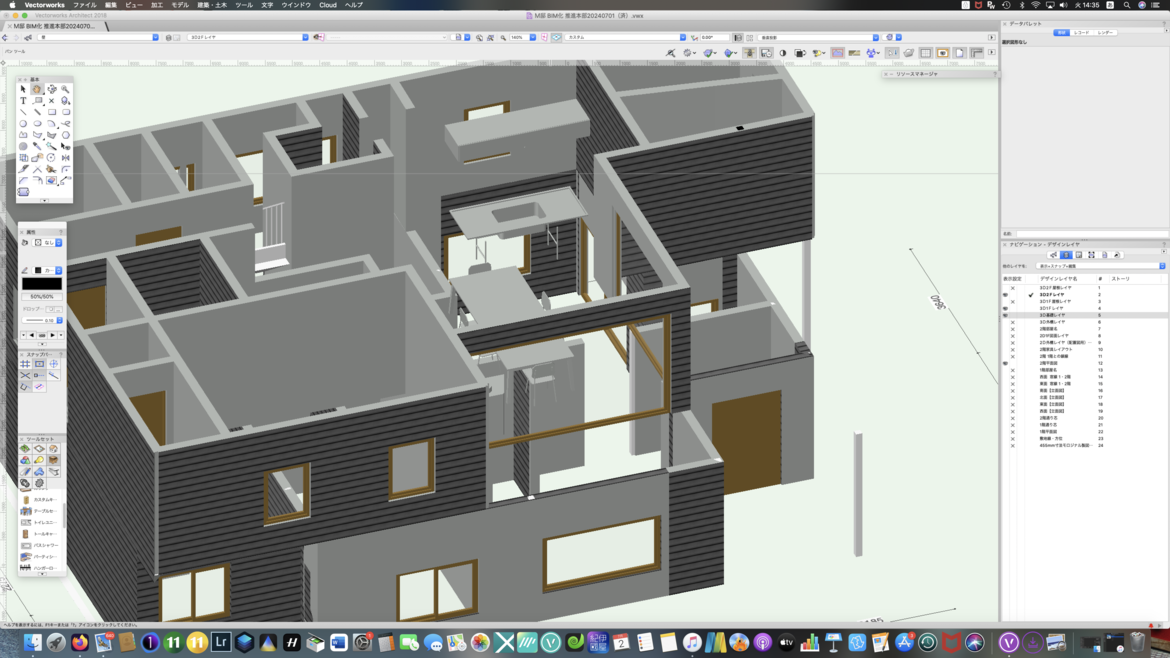Pick the Rectangle drawing tool

click(x=51, y=112)
